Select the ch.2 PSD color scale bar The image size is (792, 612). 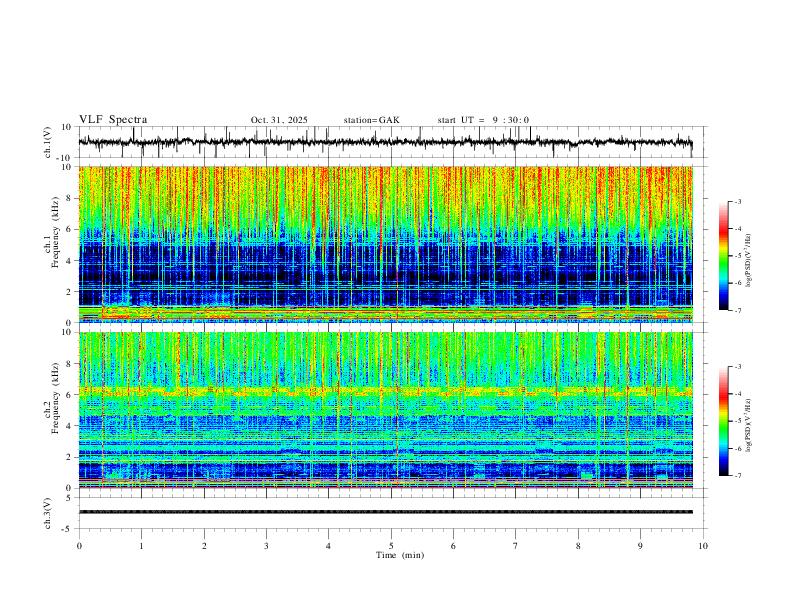[724, 421]
